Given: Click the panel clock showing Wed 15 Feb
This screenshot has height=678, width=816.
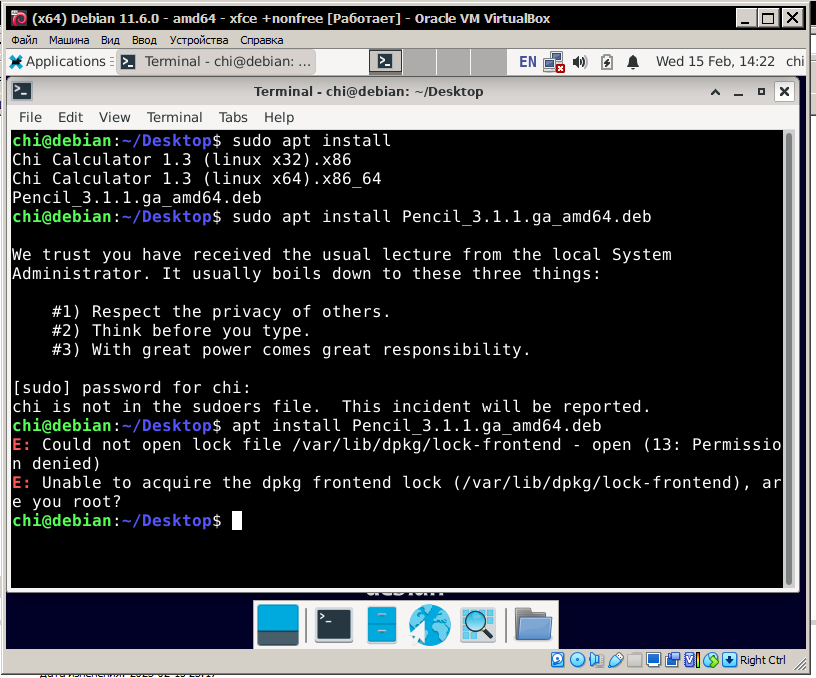Looking at the screenshot, I should [715, 61].
